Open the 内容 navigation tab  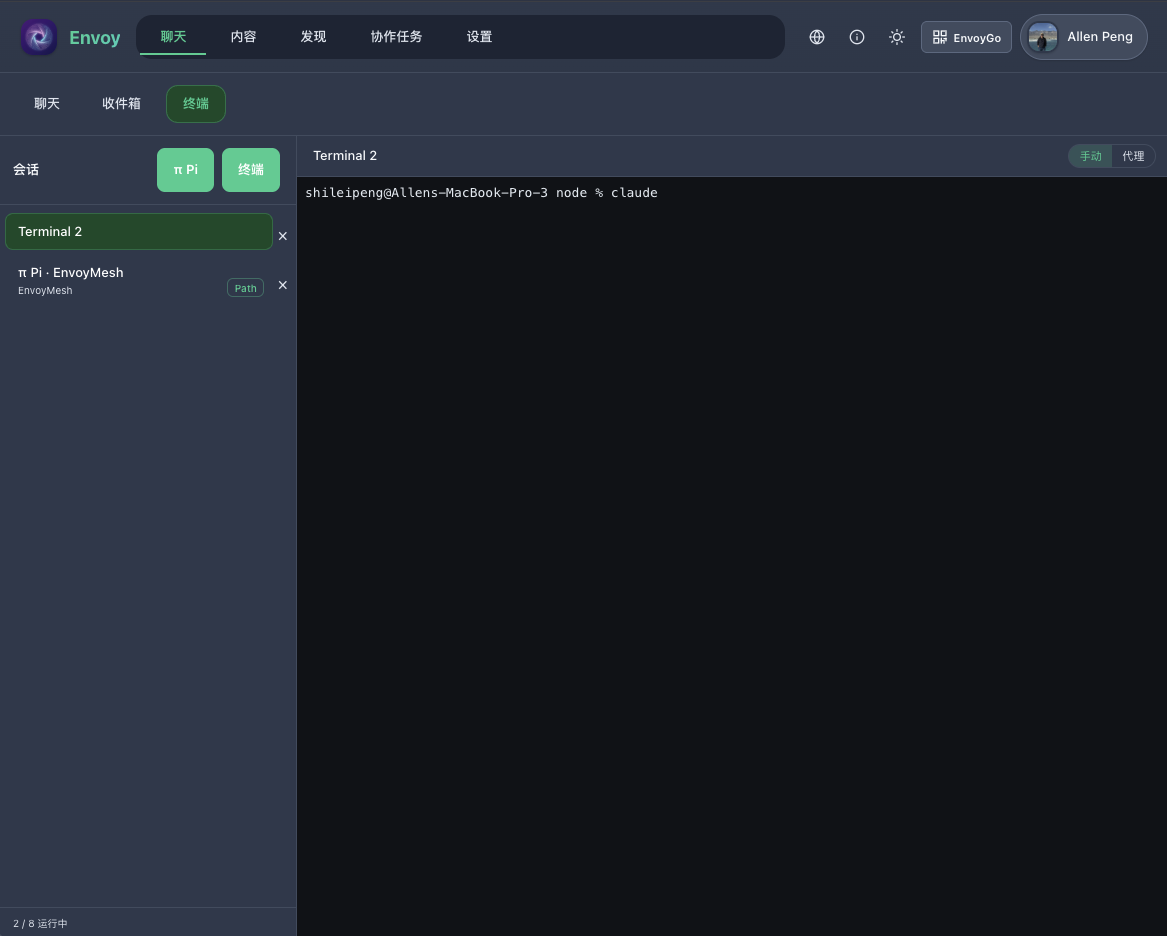[x=243, y=37]
